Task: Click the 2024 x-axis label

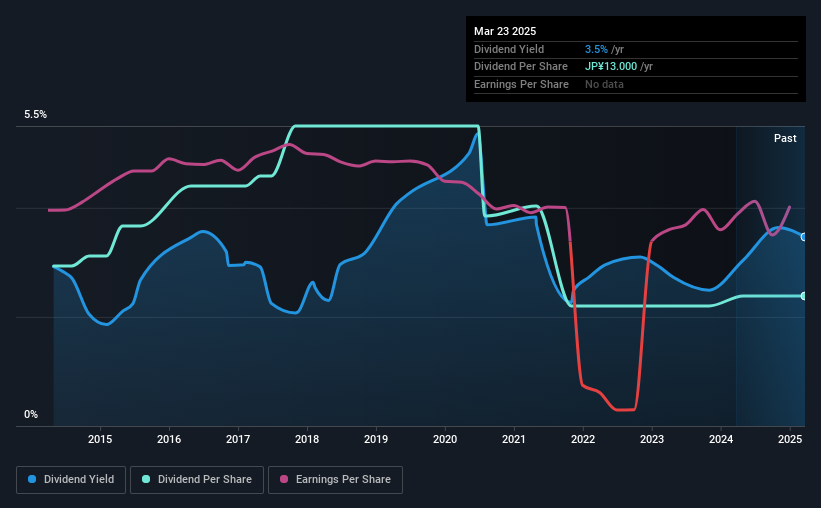Action: click(721, 439)
